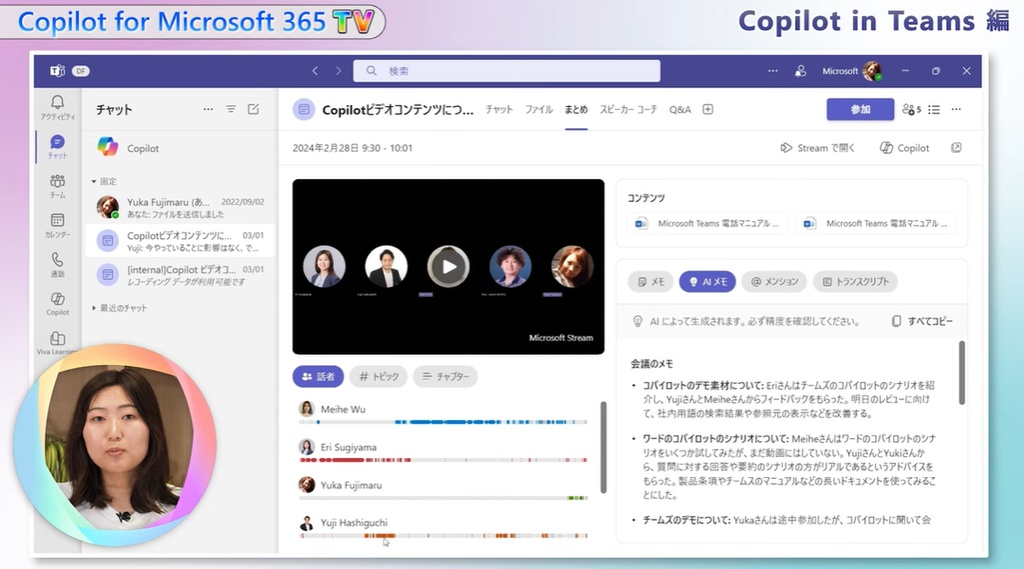Open first Microsoft Teams 電話マニュアル file
Viewport: 1024px width, 569px height.
click(x=707, y=223)
